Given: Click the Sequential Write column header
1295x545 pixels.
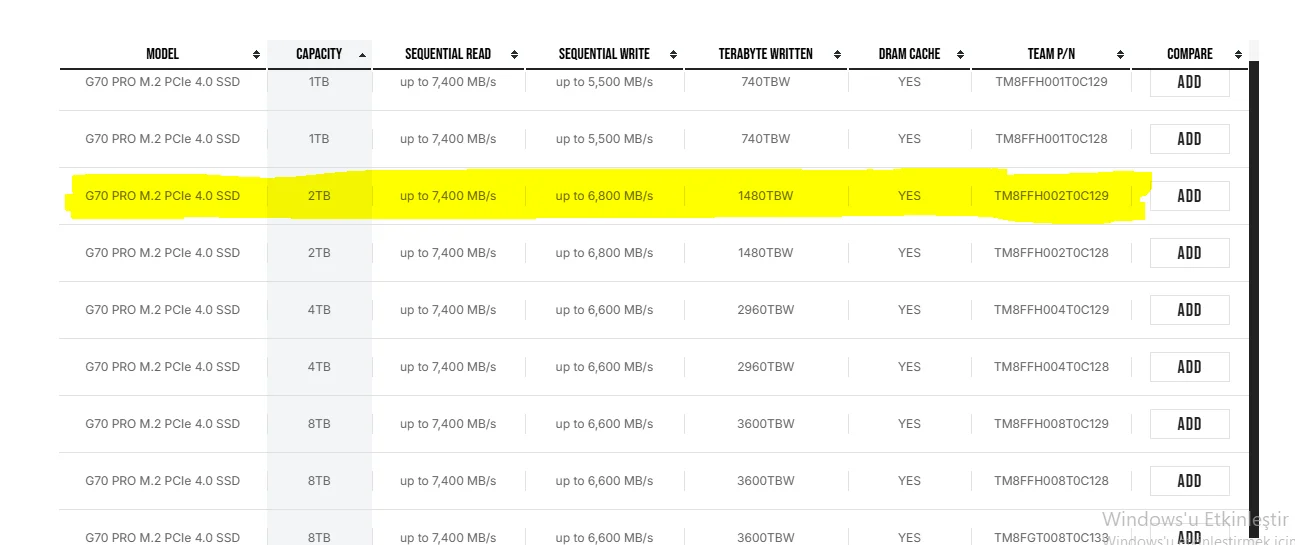Looking at the screenshot, I should (605, 54).
